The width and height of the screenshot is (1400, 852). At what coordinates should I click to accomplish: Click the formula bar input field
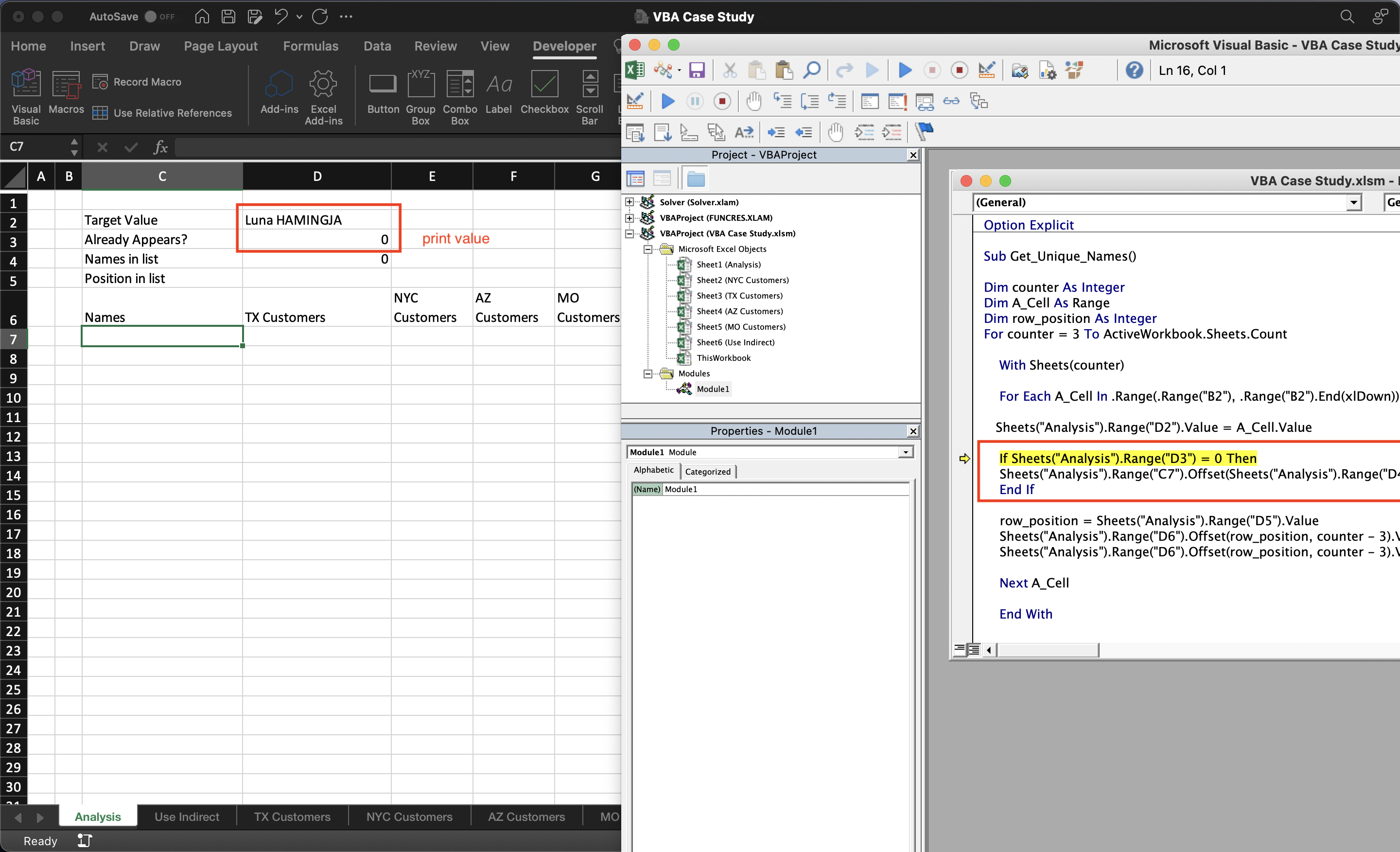click(x=398, y=147)
